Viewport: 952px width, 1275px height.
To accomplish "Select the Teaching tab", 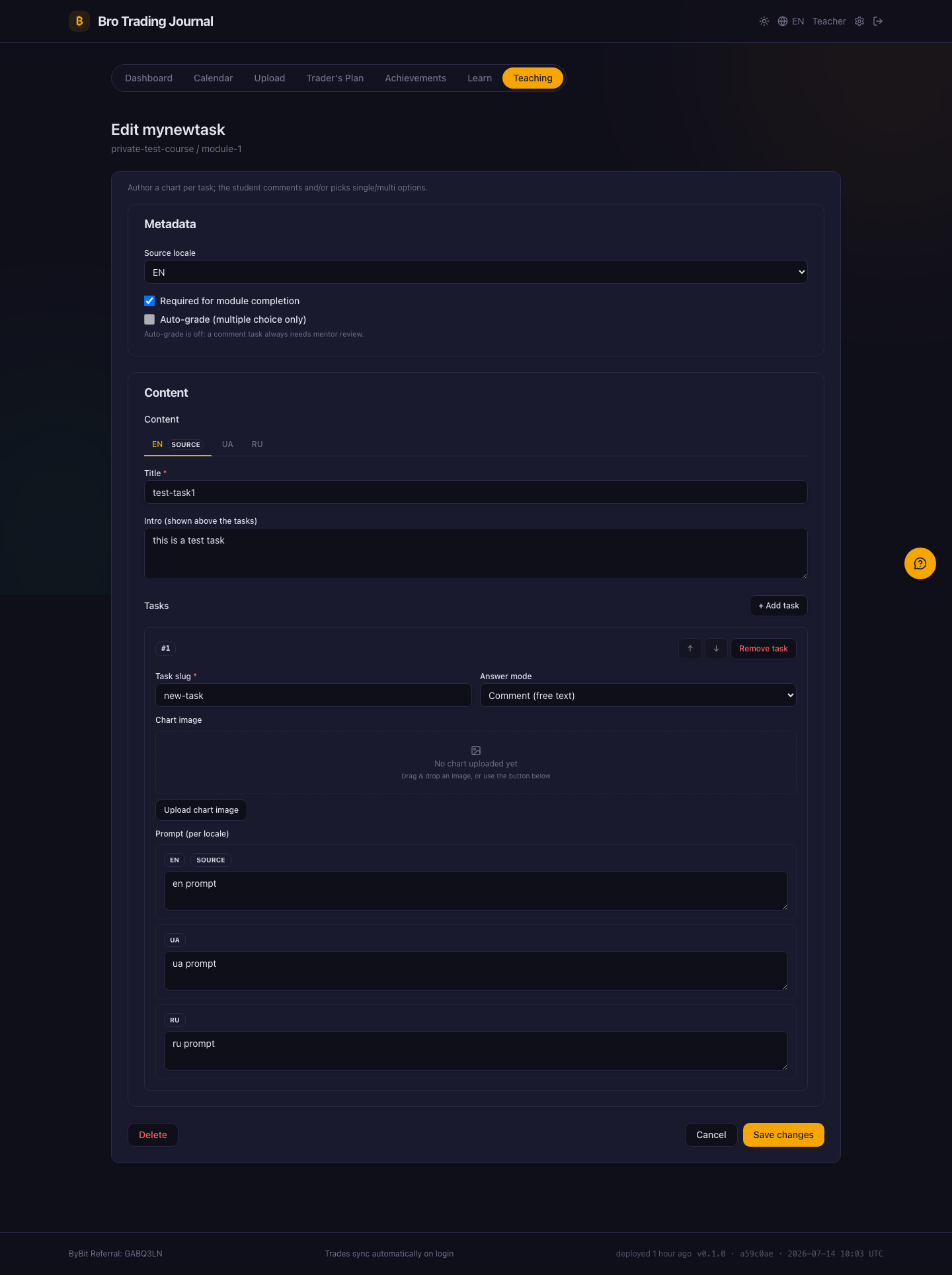I will 533,78.
